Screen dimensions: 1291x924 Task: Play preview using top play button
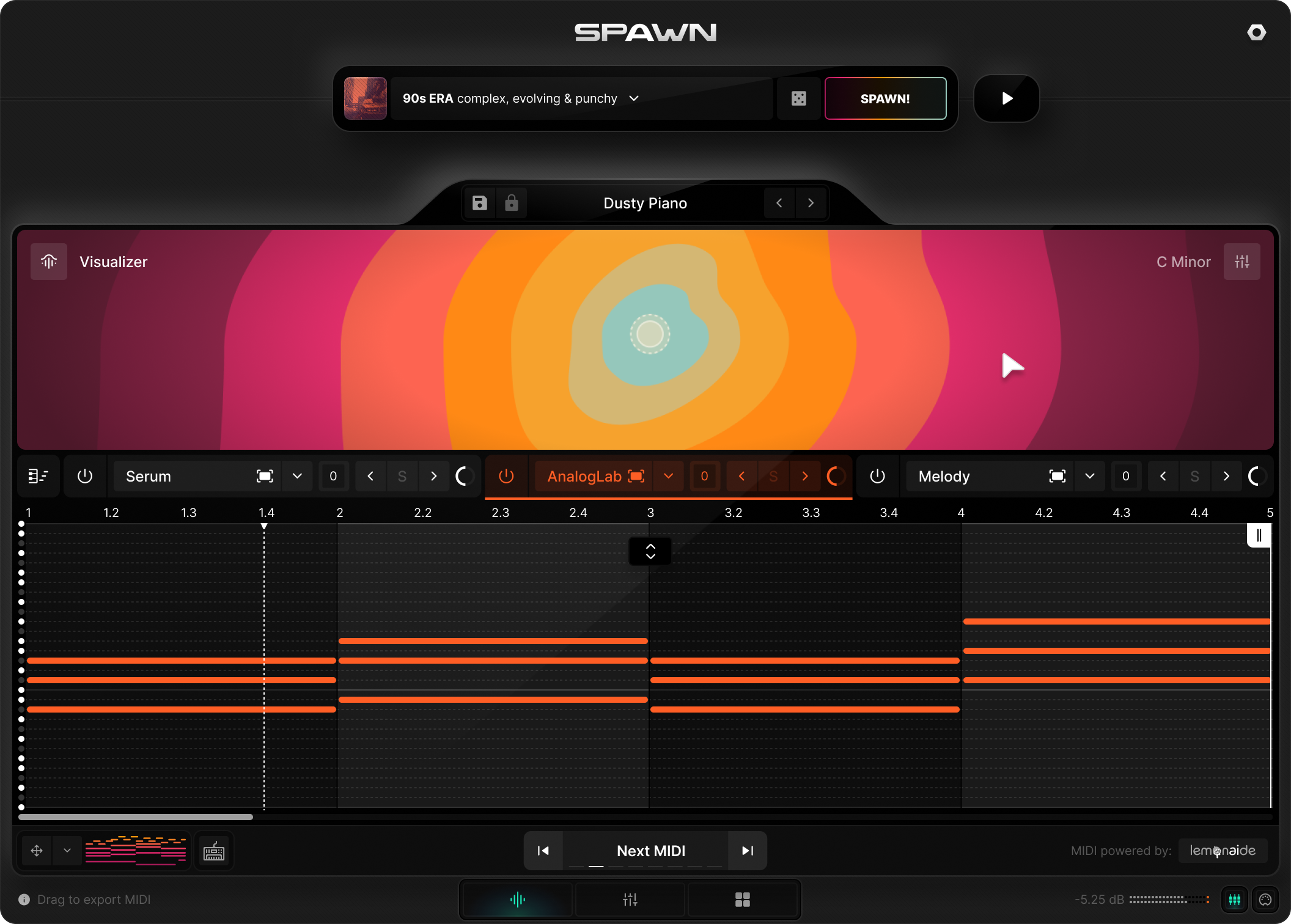1007,98
